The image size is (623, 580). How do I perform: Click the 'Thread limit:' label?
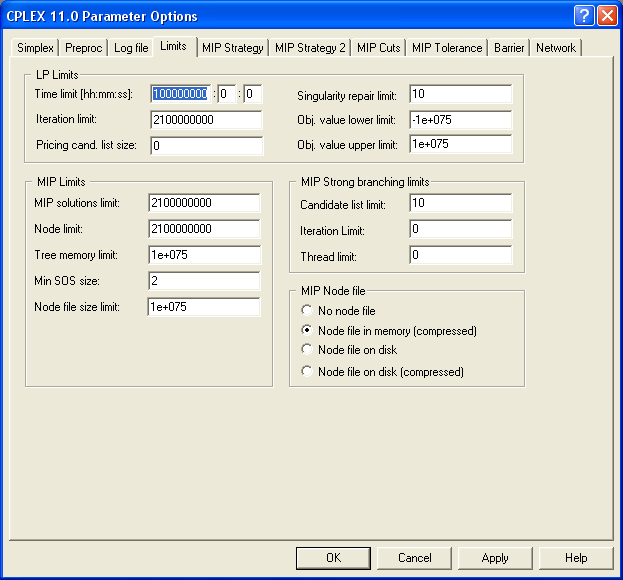[x=328, y=257]
